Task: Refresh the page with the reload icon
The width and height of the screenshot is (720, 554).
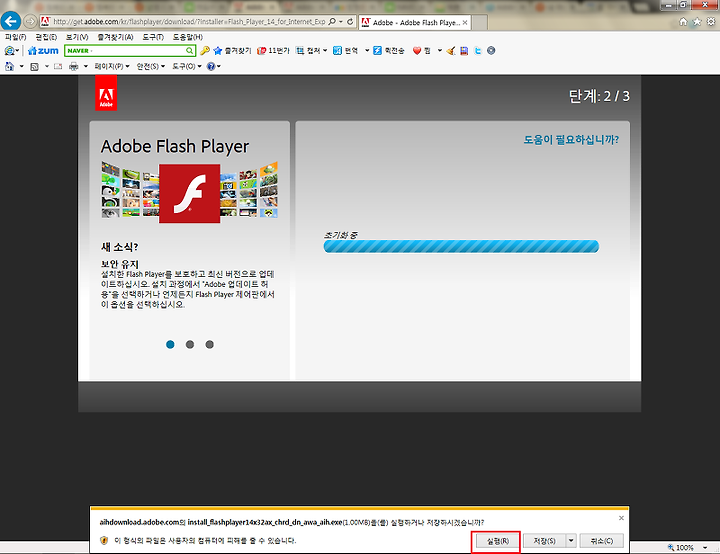Action: point(350,22)
